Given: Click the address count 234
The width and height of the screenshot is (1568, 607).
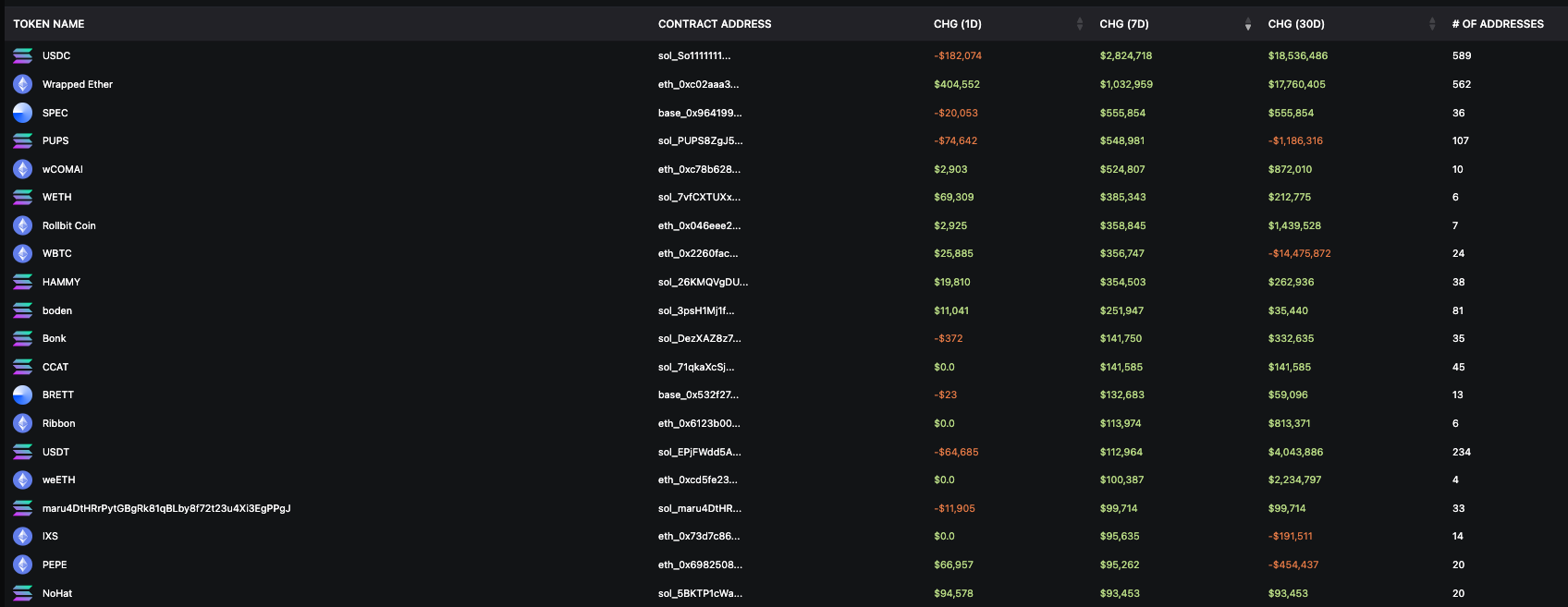Looking at the screenshot, I should coord(1462,452).
